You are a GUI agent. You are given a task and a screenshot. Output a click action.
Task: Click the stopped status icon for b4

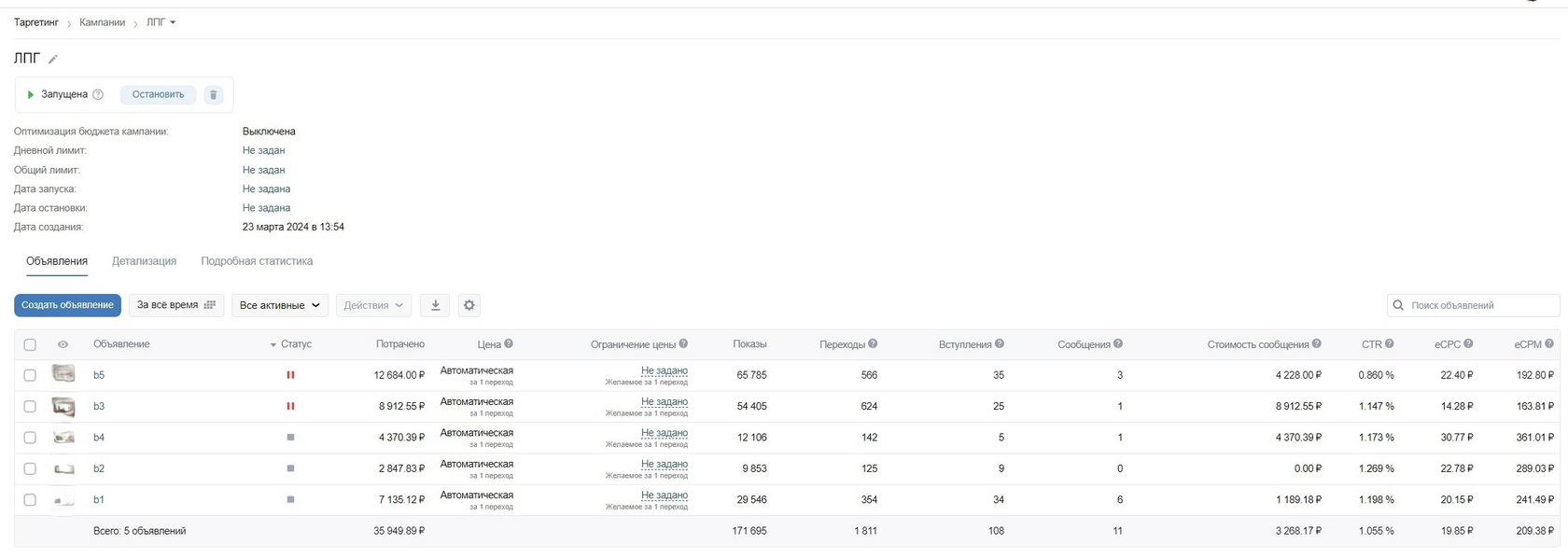[x=290, y=438]
